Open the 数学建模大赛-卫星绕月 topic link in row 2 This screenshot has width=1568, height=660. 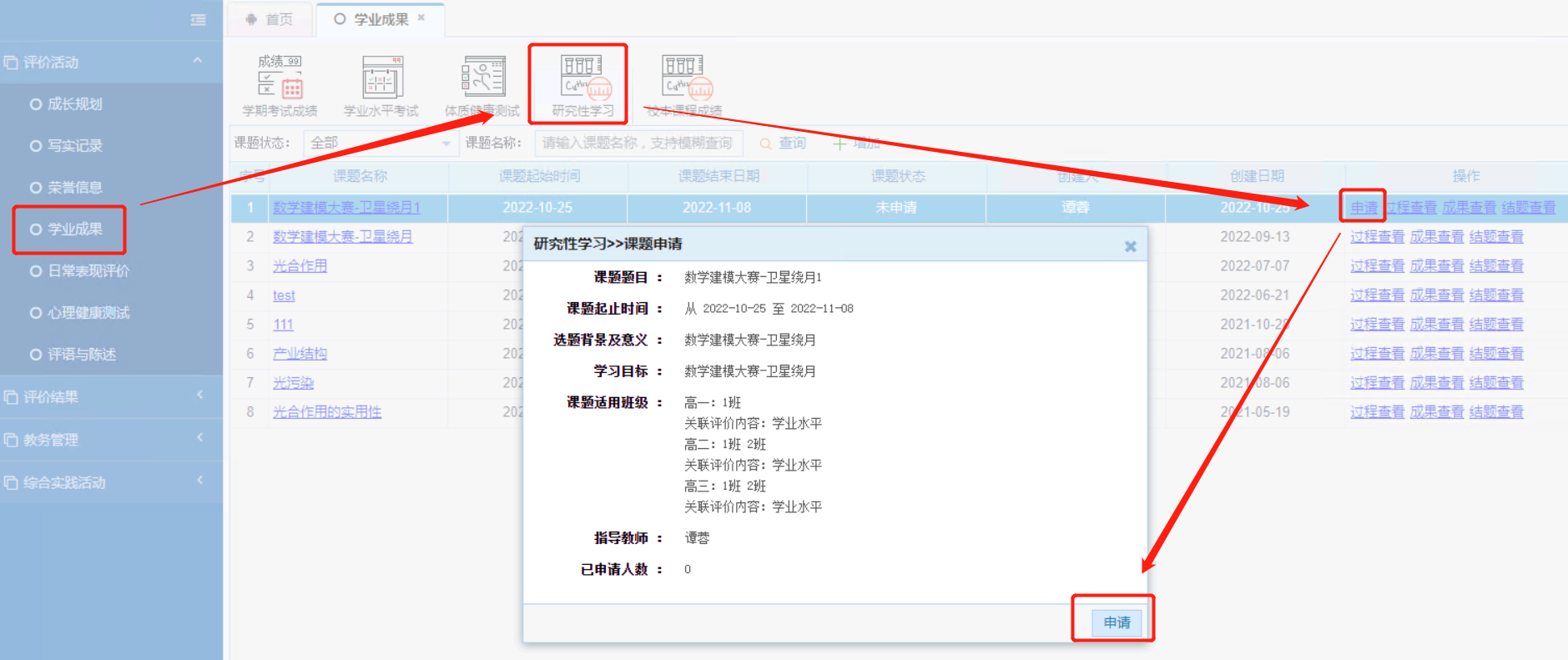[342, 237]
